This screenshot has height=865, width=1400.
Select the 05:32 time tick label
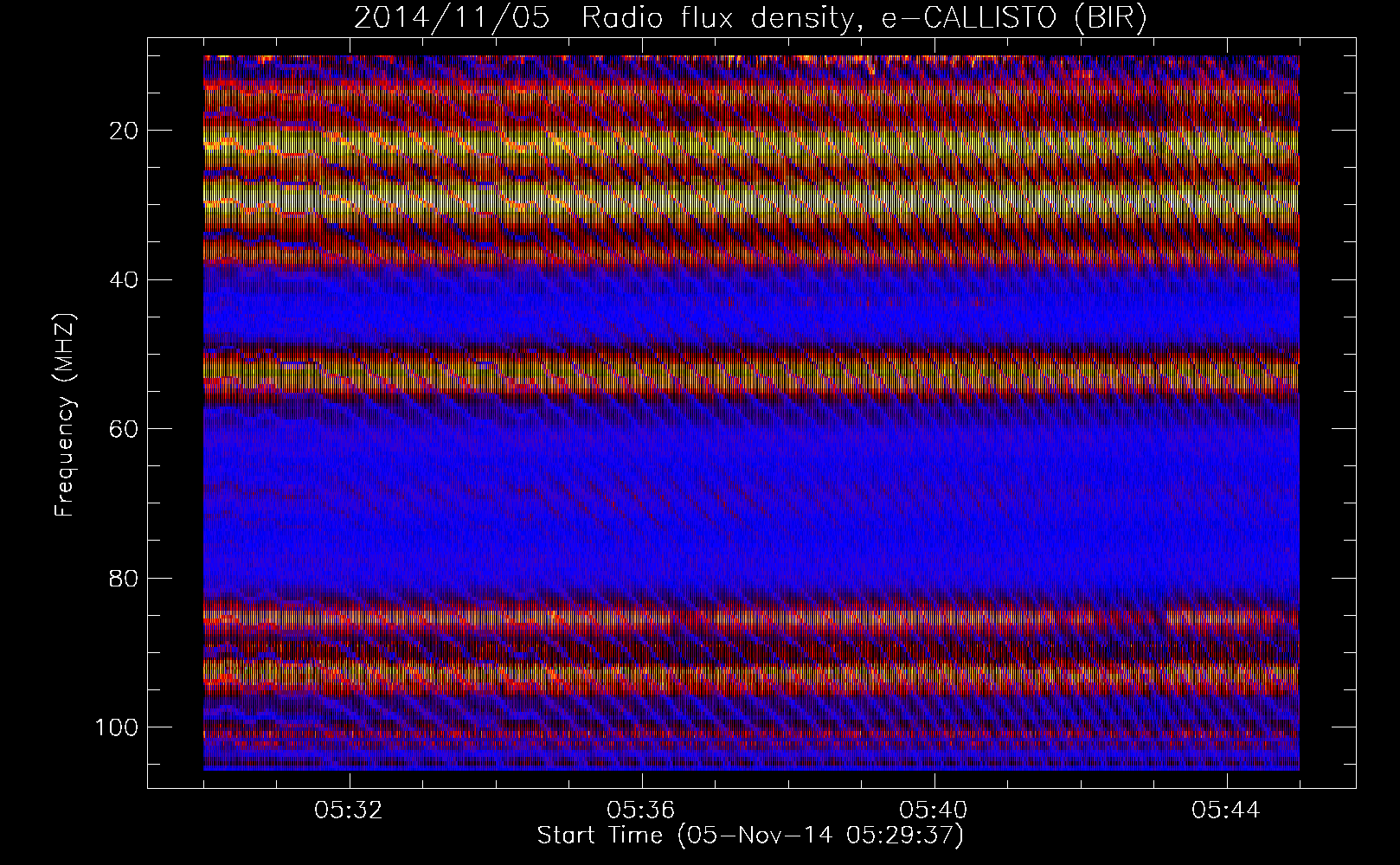(x=349, y=811)
